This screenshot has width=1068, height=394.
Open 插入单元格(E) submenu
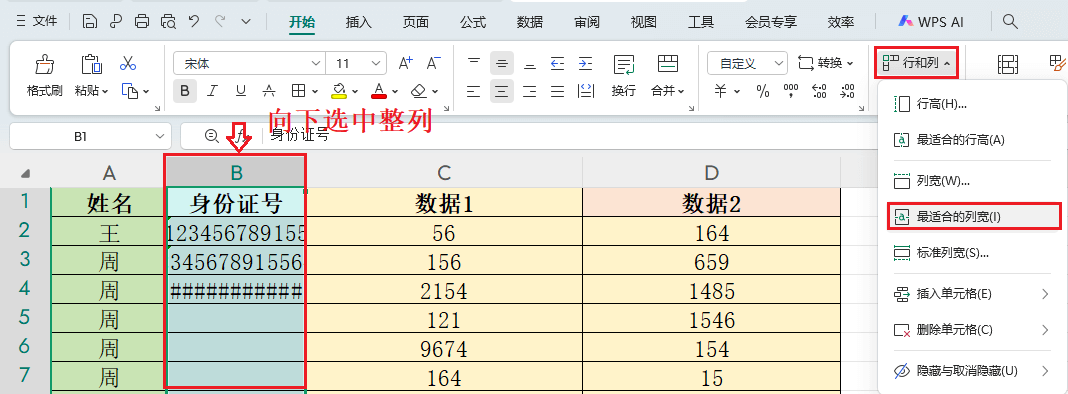(x=973, y=294)
